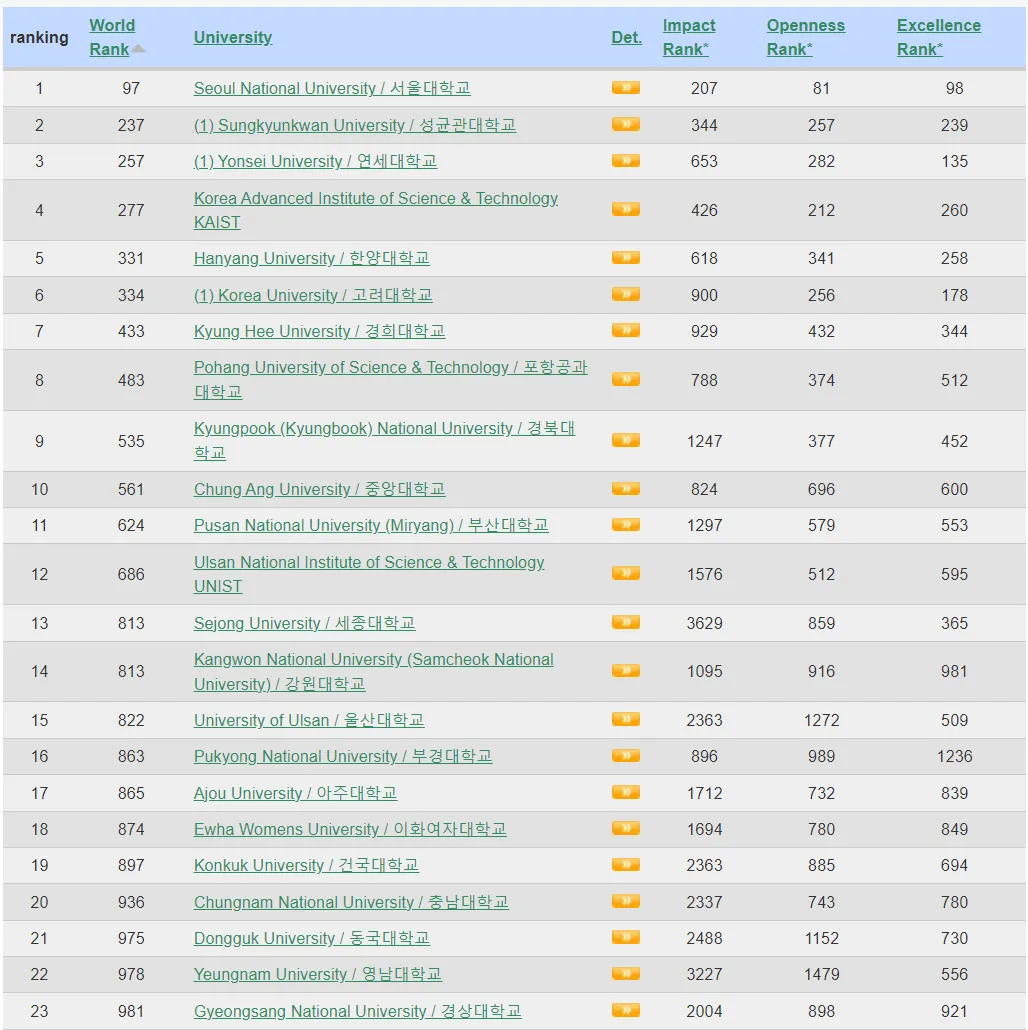Open Korea Advanced Institute of Science & Technology link
Viewport: 1028px width, 1030px height.
tap(376, 210)
